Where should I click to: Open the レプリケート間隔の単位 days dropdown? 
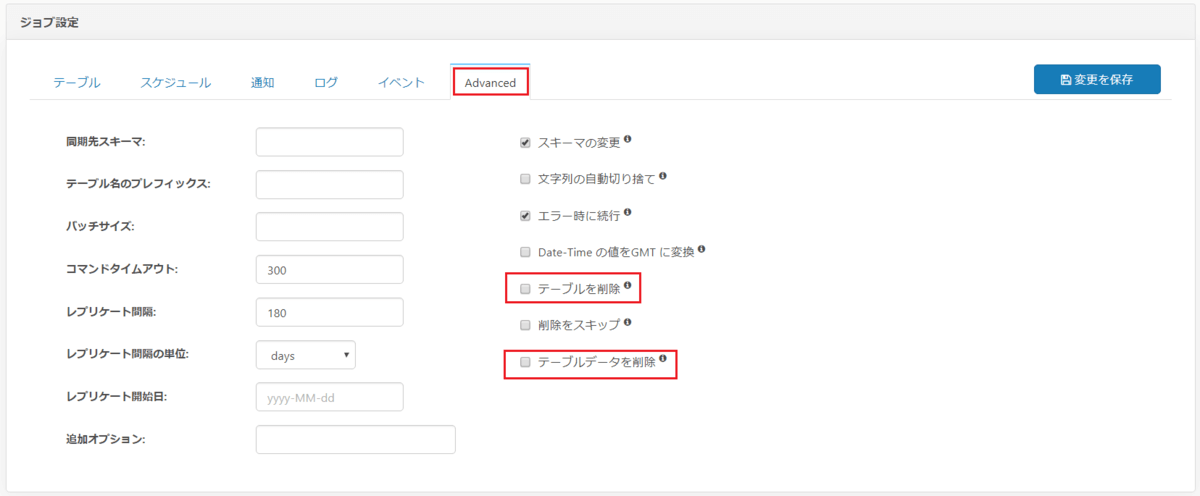point(306,355)
